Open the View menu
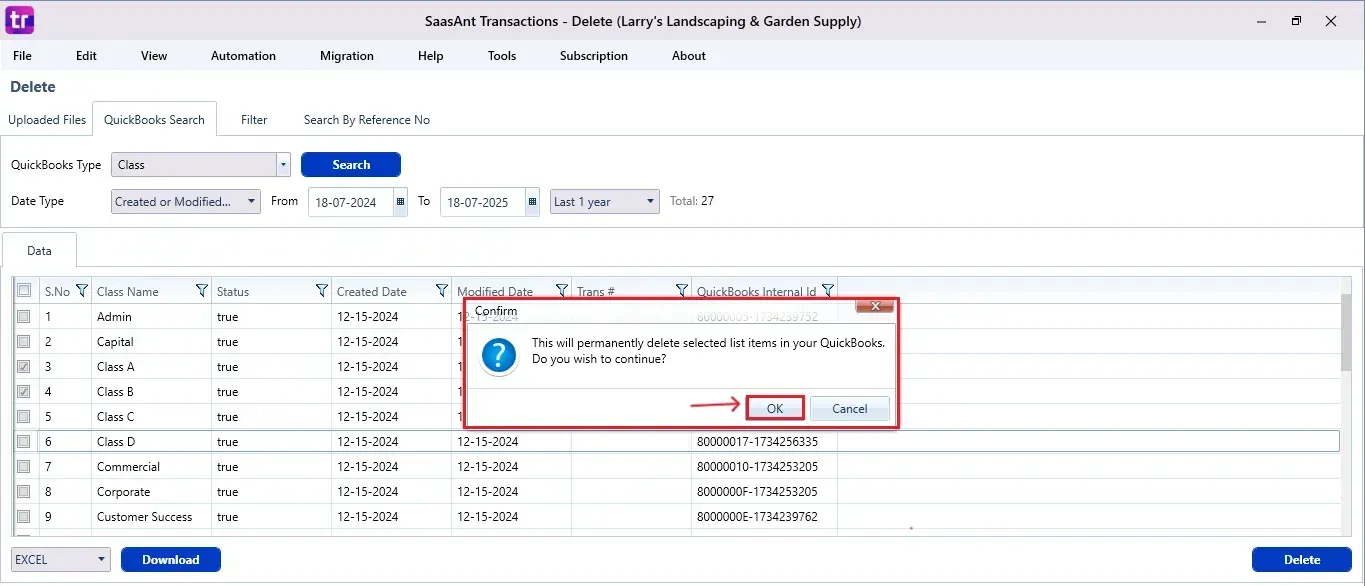Screen dimensions: 1365x586 pyautogui.click(x=154, y=56)
